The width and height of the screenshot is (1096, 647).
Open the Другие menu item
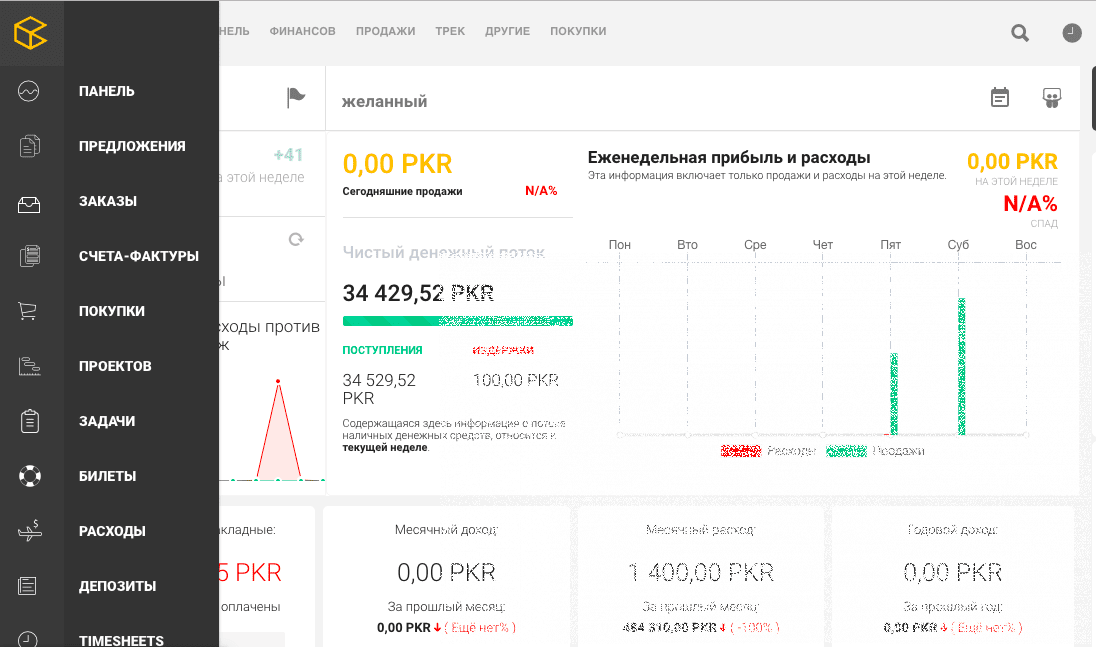(x=507, y=31)
